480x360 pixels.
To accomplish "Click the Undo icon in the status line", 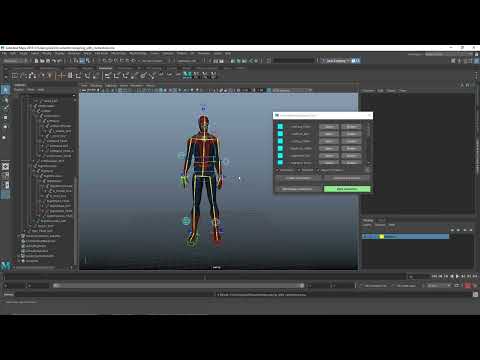I will pyautogui.click(x=54, y=61).
